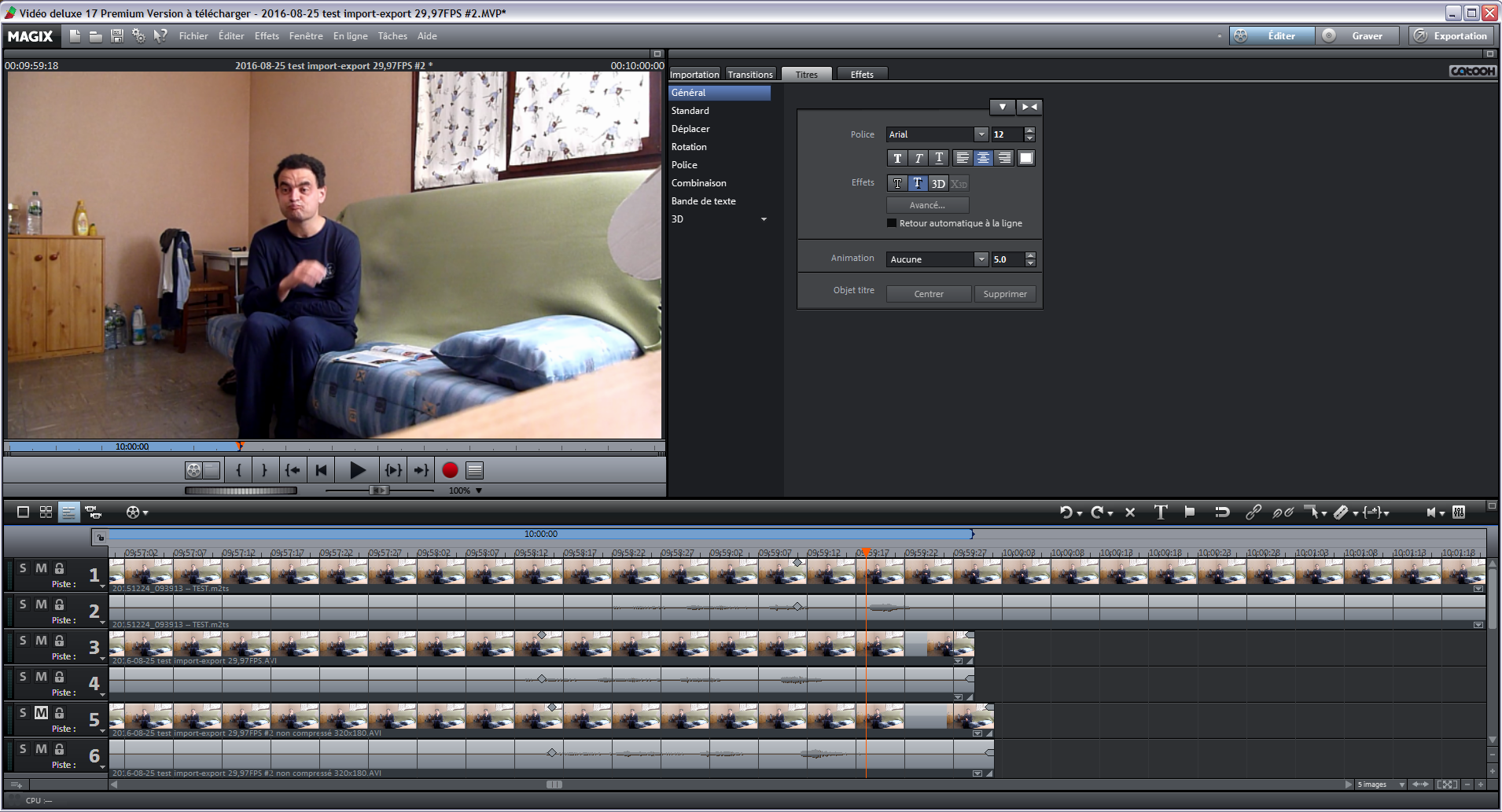1502x812 pixels.
Task: Enable 3D text effect
Action: [x=938, y=184]
